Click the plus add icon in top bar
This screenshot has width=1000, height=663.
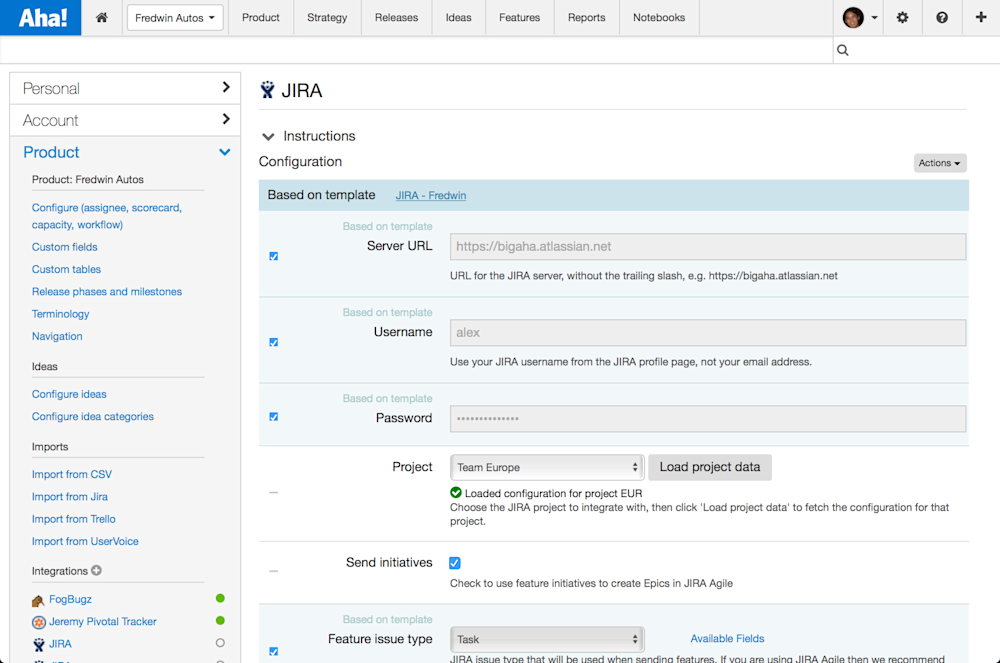point(981,17)
